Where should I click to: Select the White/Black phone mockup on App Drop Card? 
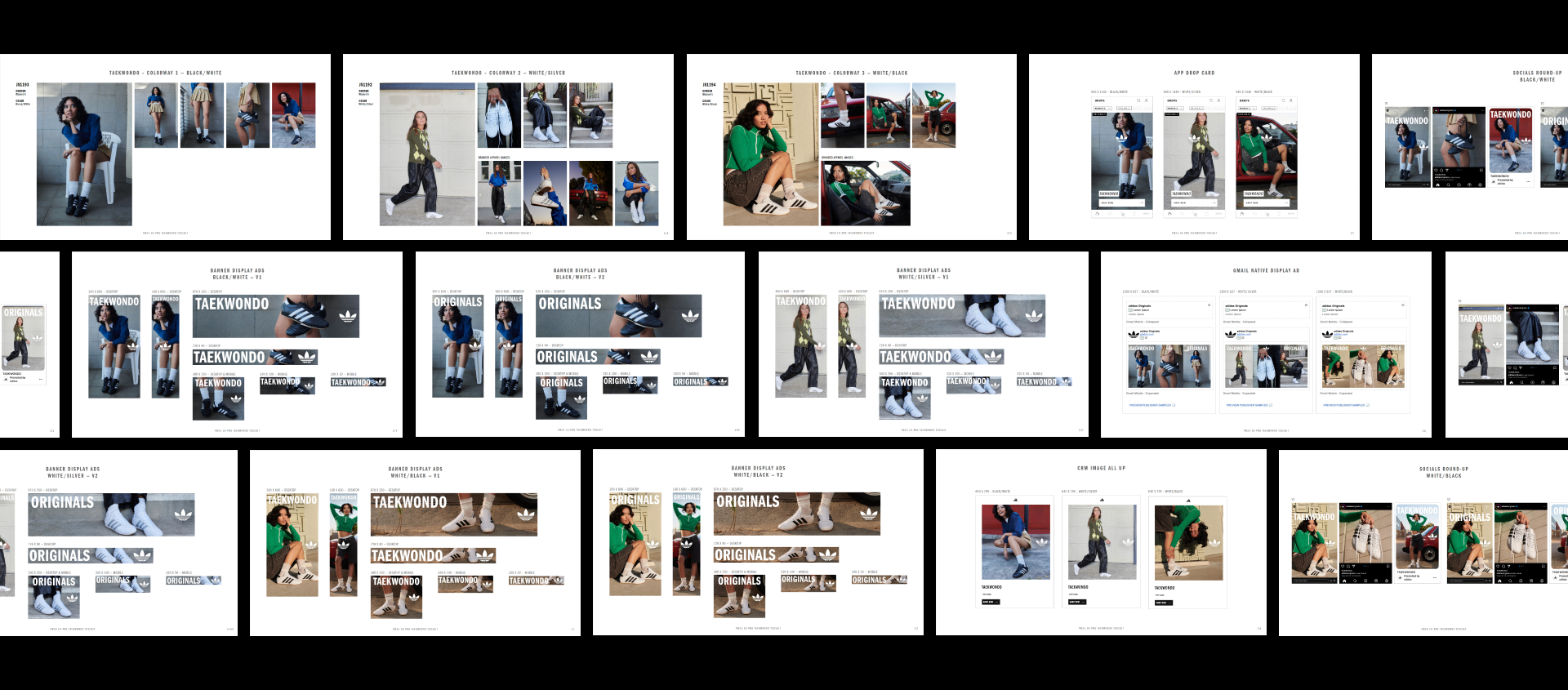coord(1267,157)
